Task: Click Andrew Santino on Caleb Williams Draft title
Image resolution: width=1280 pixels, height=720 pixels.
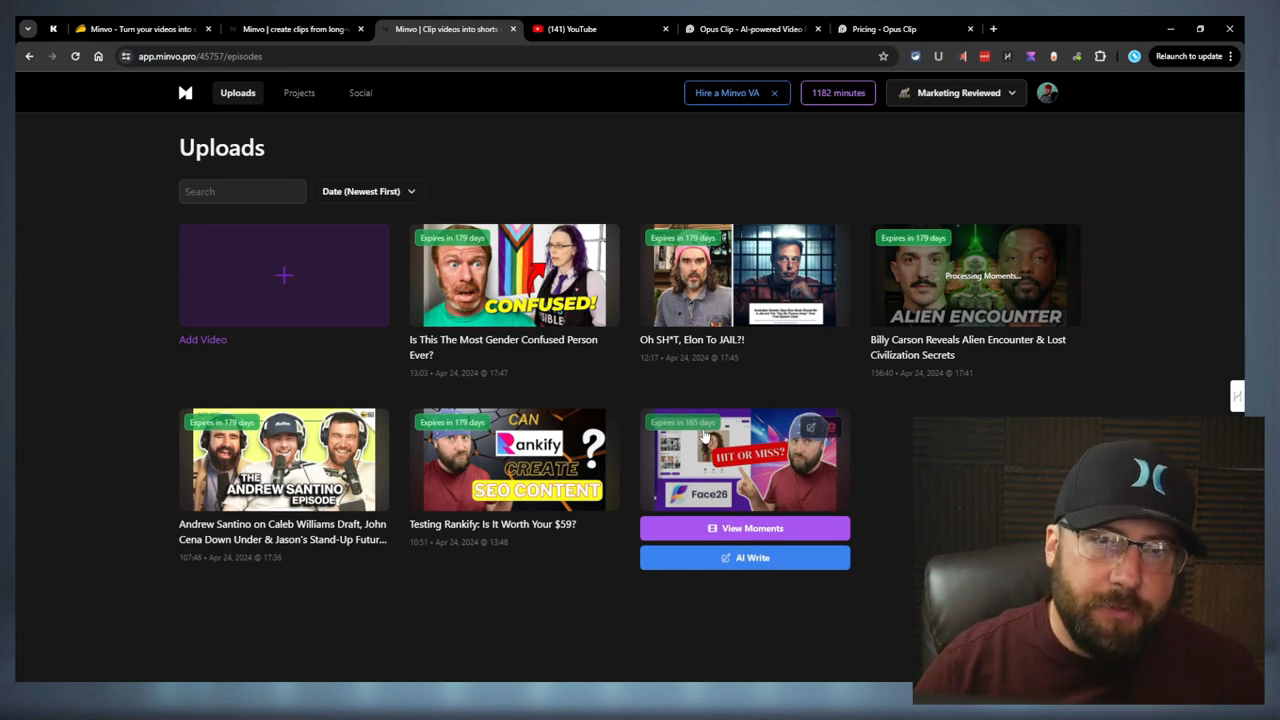Action: point(283,532)
